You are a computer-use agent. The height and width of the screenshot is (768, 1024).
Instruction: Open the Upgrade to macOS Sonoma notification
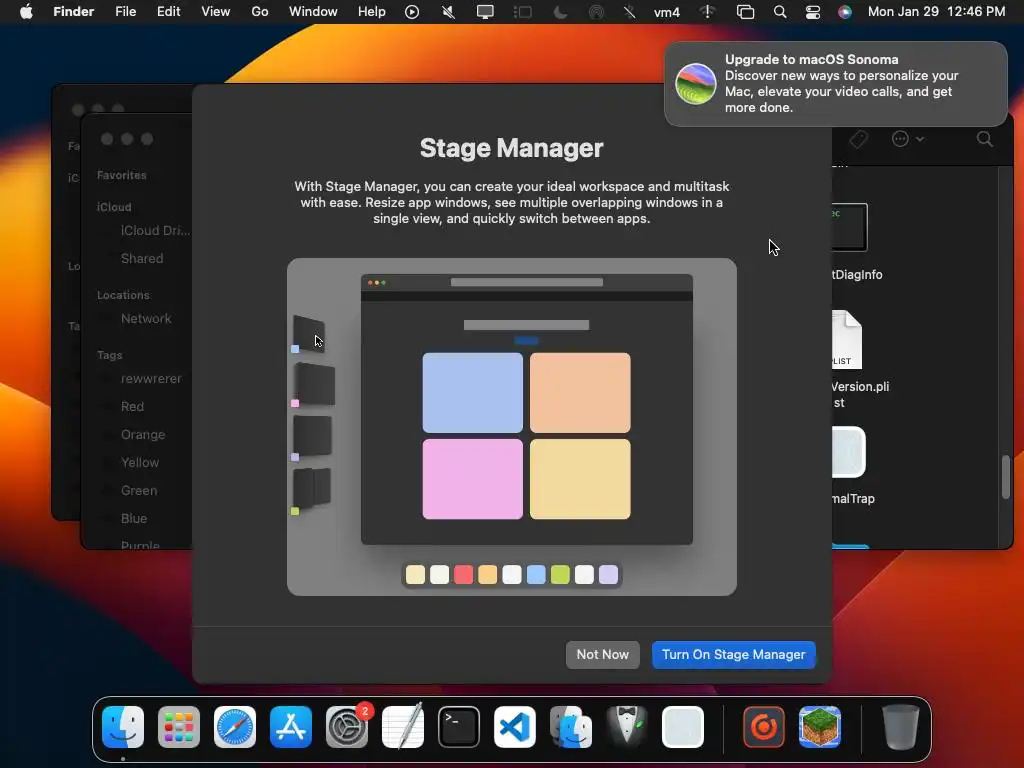tap(835, 84)
